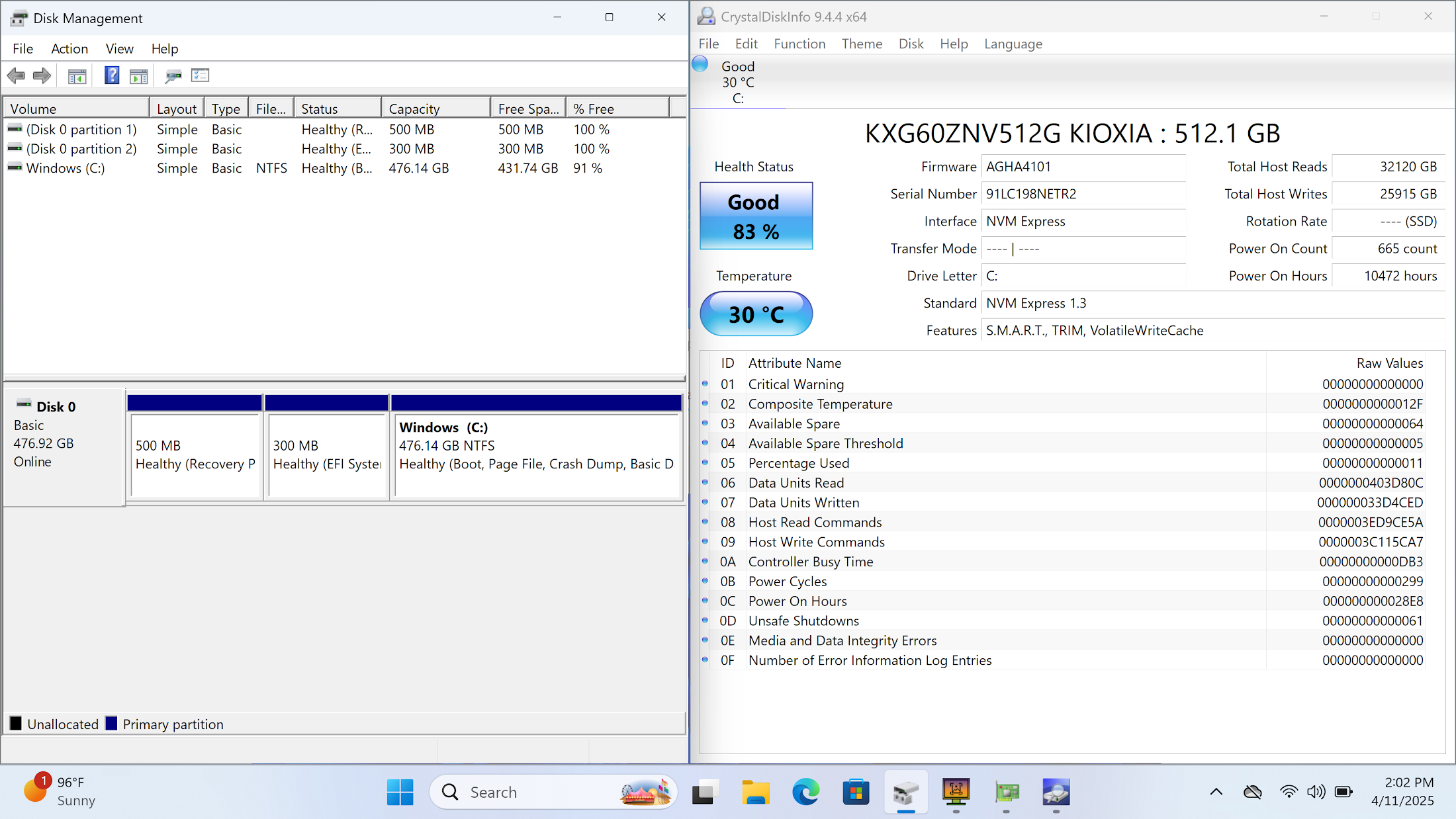The height and width of the screenshot is (819, 1456).
Task: Open the Help menu in Disk Management
Action: pos(165,48)
